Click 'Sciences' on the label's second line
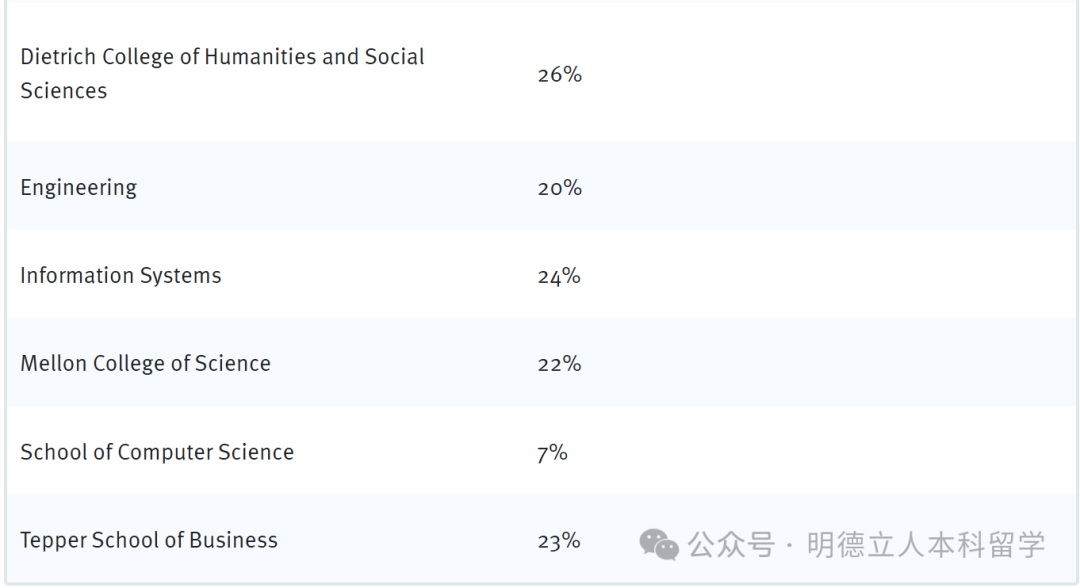1080x588 pixels. (63, 91)
